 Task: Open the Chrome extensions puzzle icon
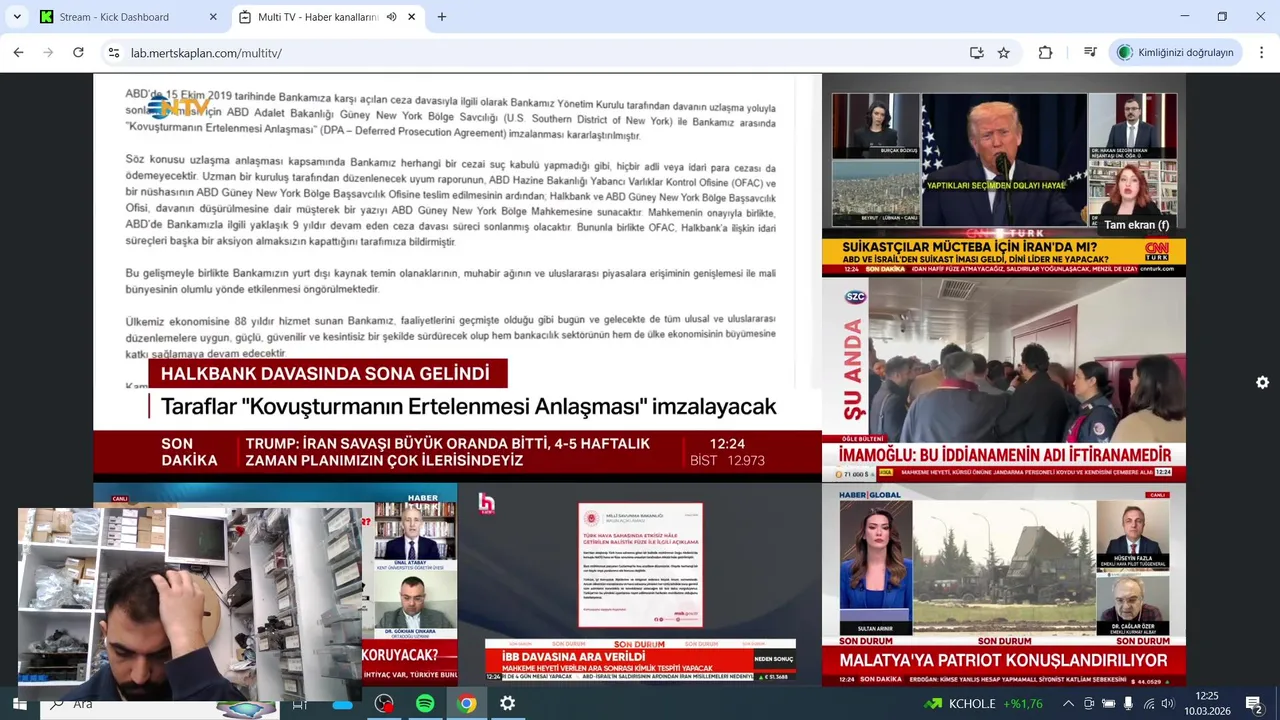(1046, 53)
